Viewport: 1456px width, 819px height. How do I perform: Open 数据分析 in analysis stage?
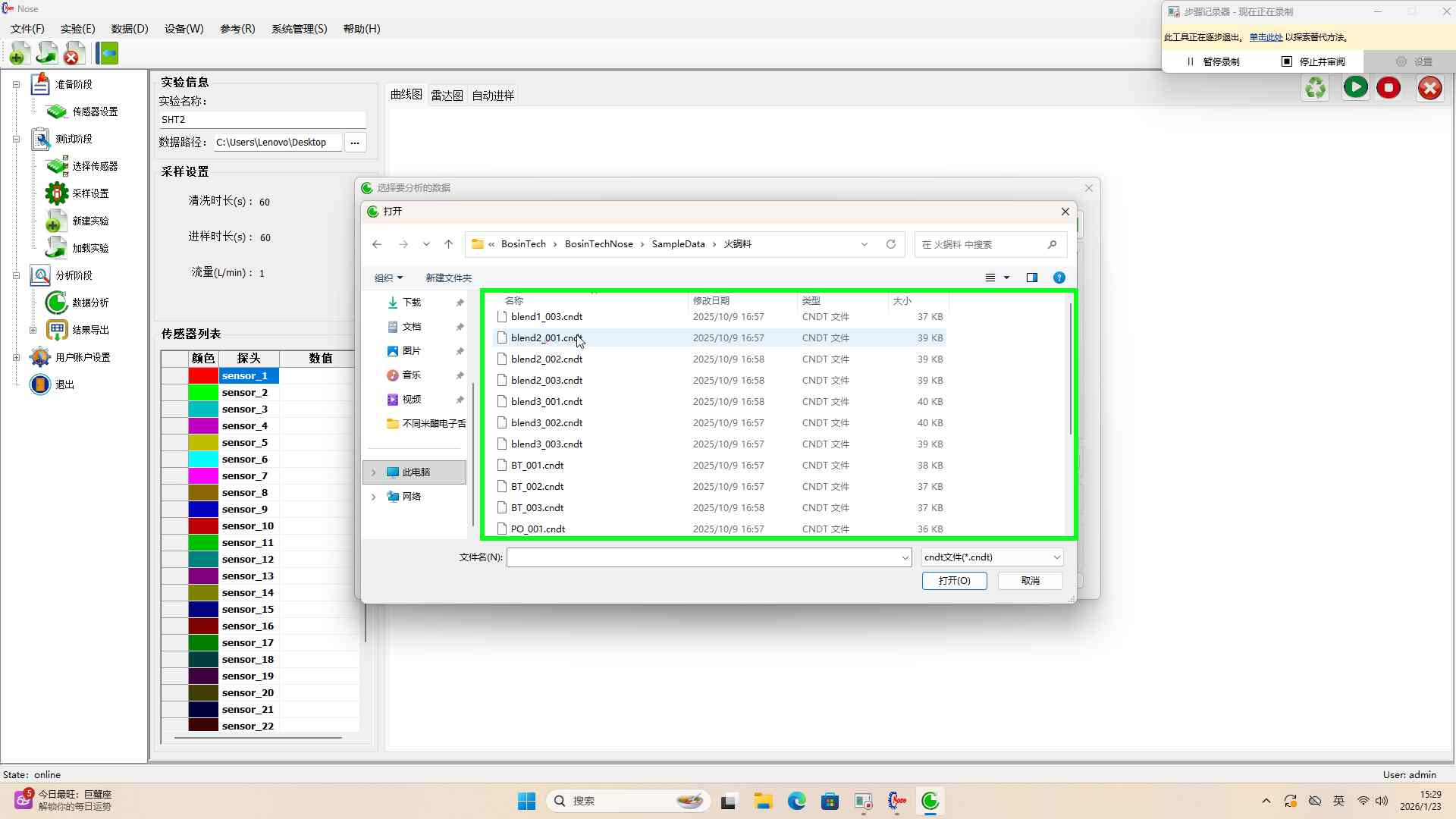pos(89,303)
